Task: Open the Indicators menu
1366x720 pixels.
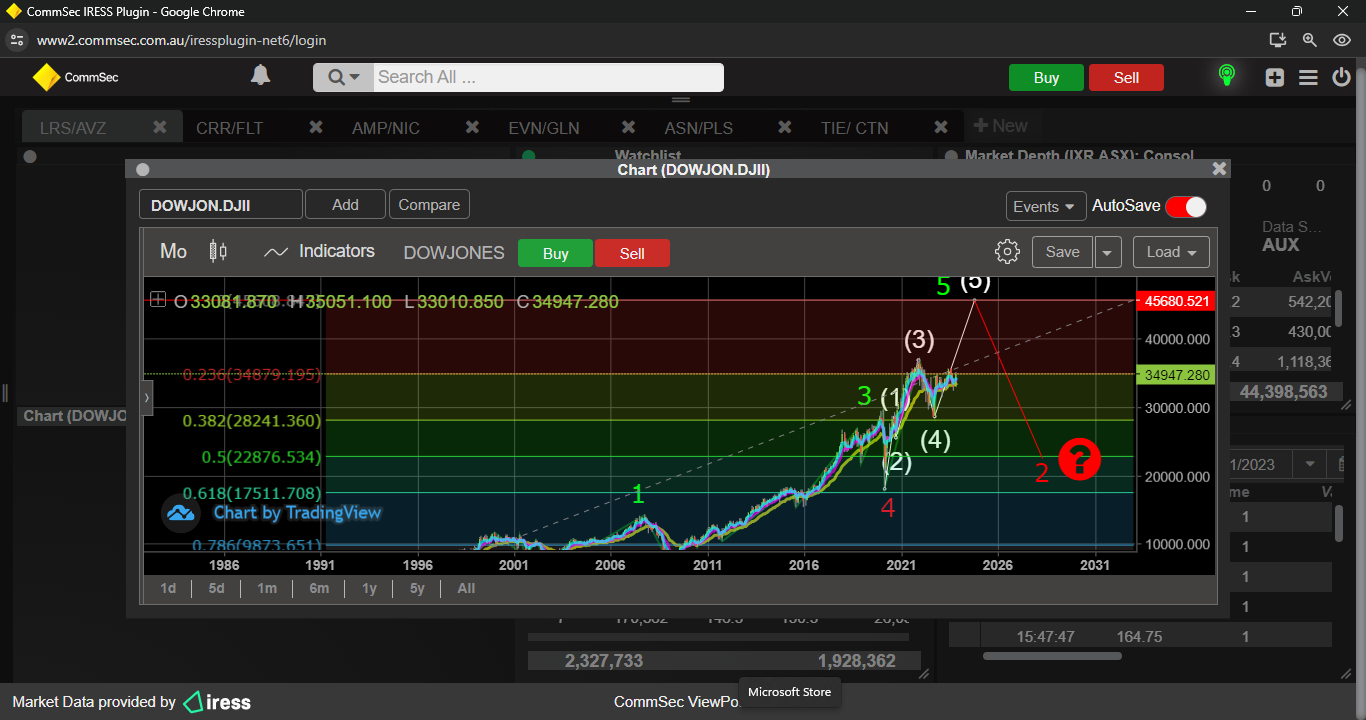Action: (320, 252)
